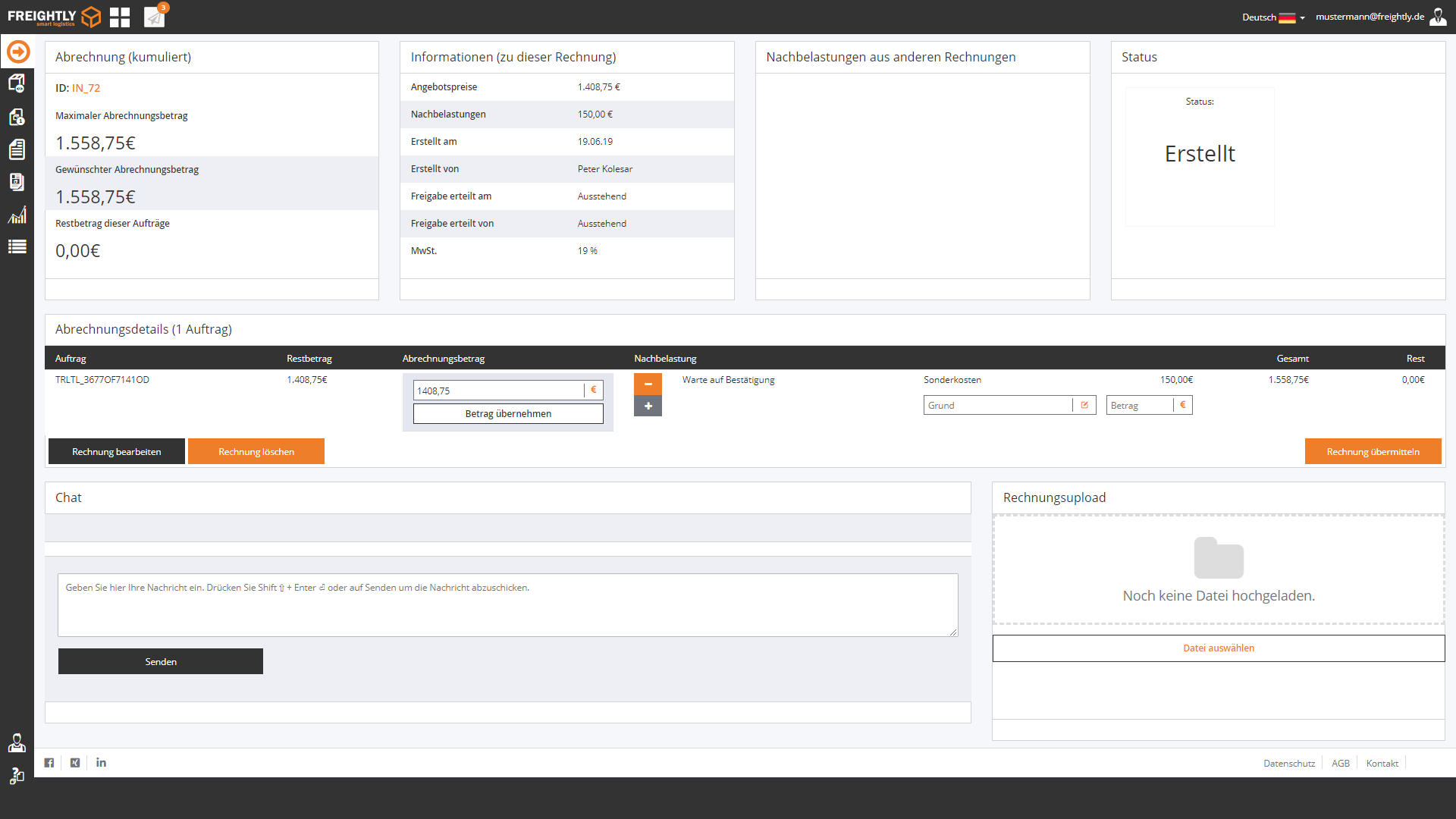This screenshot has height=819, width=1456.
Task: Open the sidebar invoices pages icon
Action: pos(17,182)
